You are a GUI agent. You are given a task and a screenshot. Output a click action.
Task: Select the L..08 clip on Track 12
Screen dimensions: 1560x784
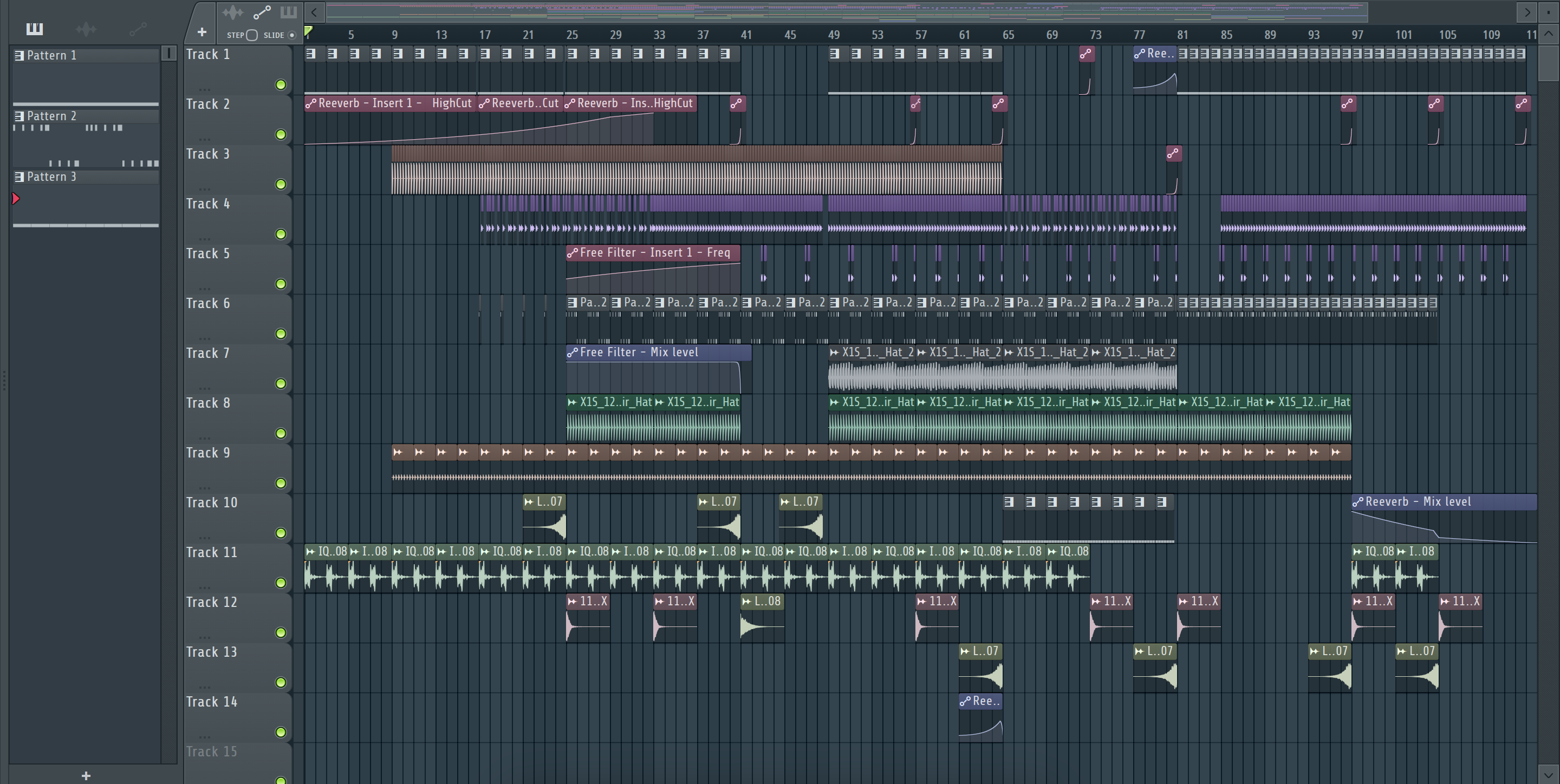(x=762, y=618)
